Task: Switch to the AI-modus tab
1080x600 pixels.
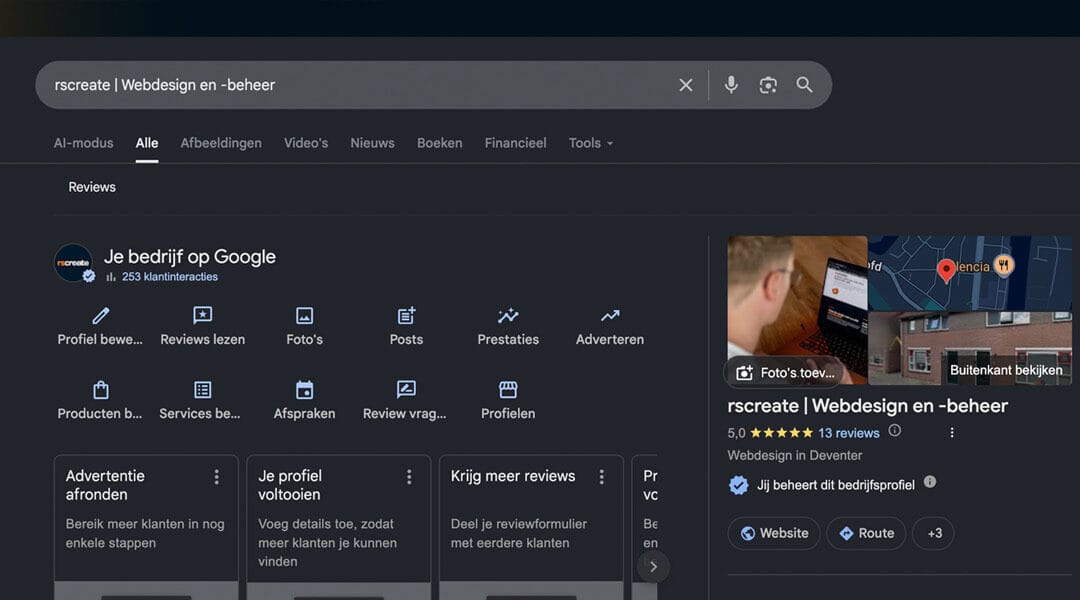Action: click(83, 143)
